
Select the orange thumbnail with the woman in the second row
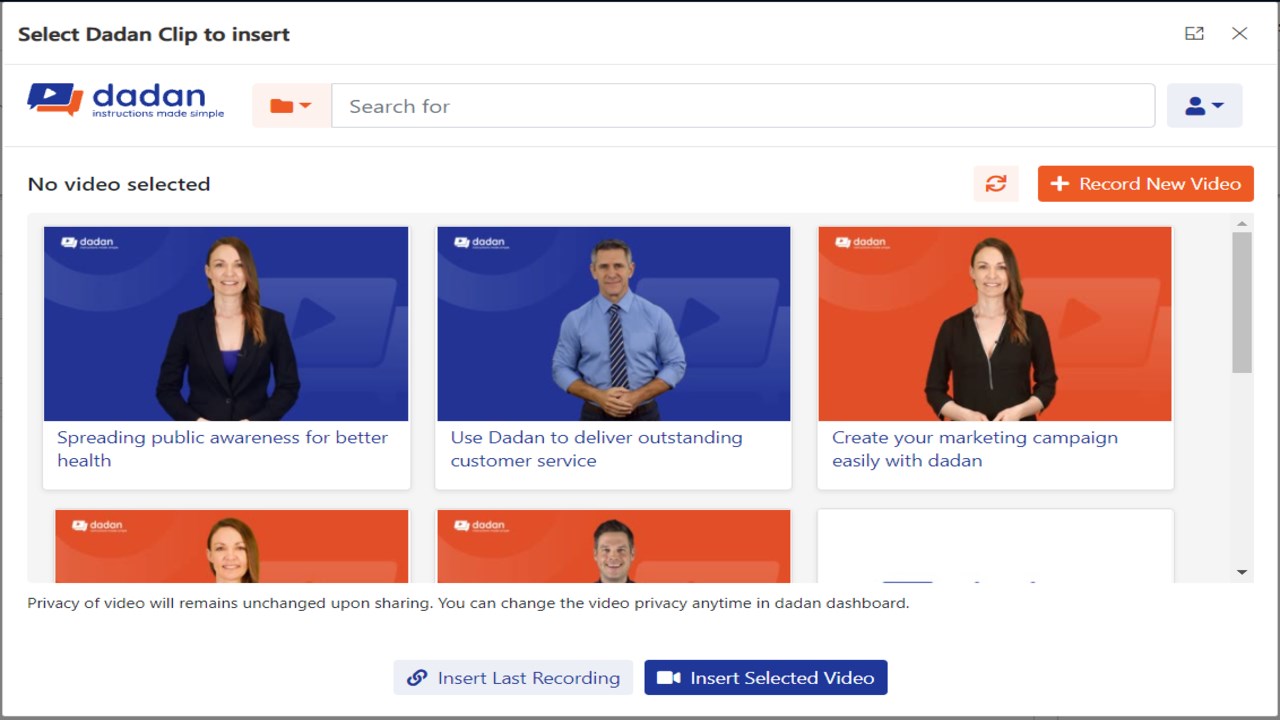[232, 546]
